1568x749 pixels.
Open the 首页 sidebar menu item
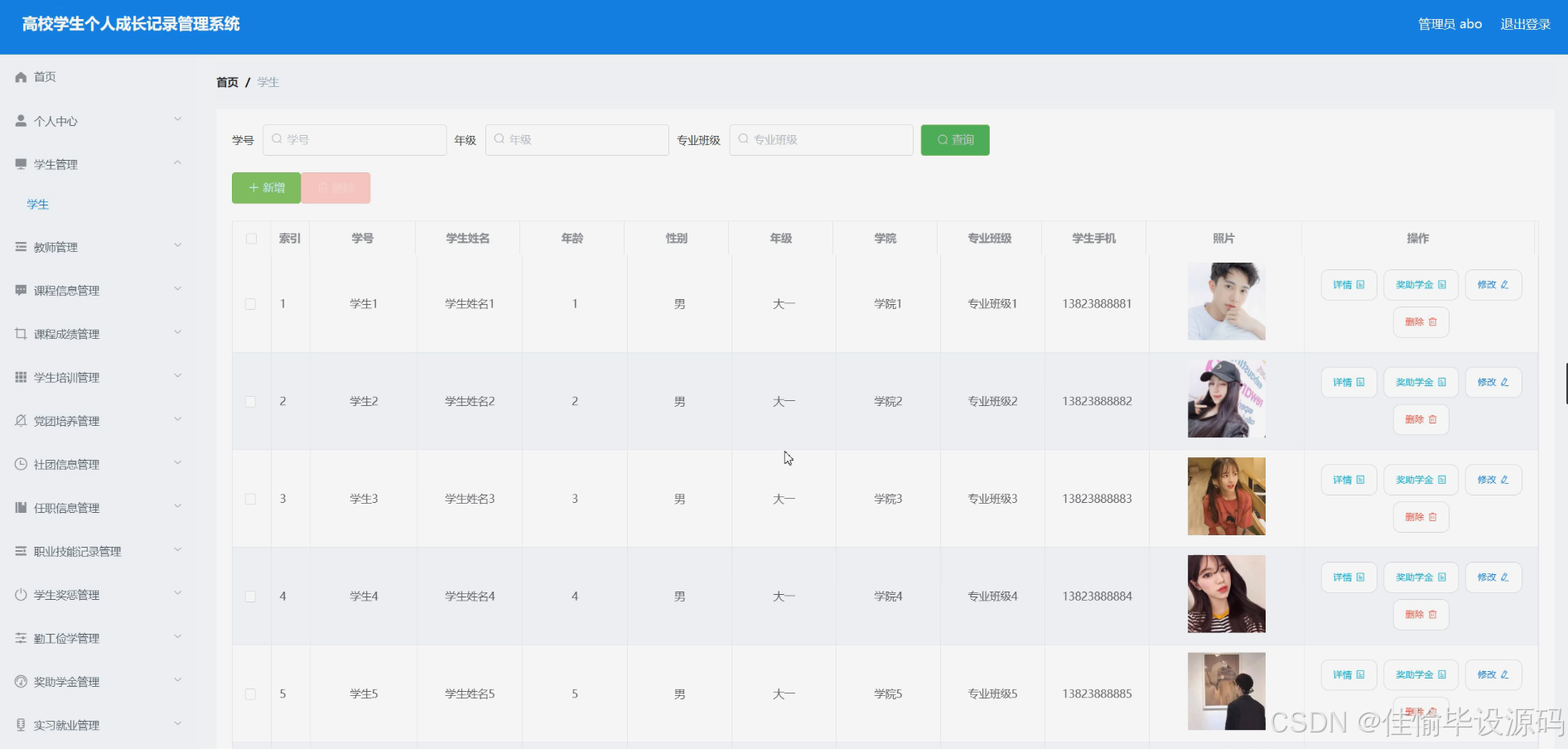pyautogui.click(x=99, y=77)
